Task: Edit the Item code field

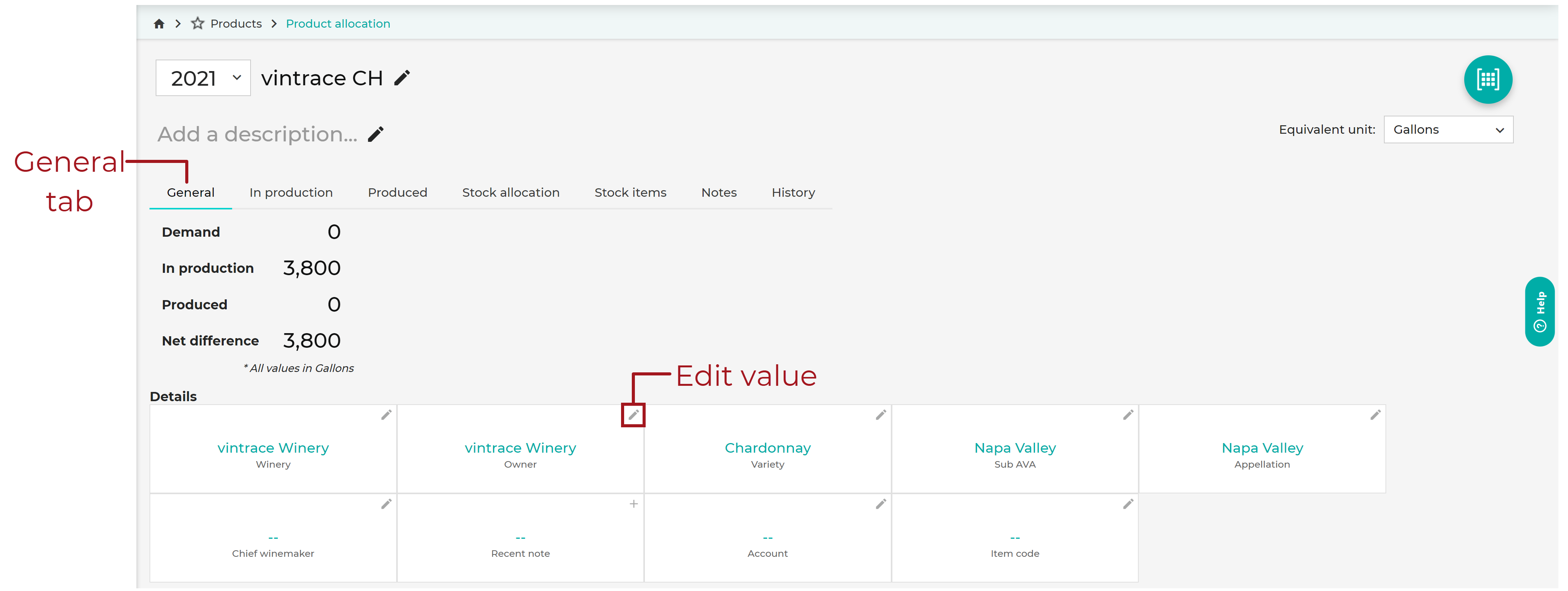Action: pos(1128,504)
